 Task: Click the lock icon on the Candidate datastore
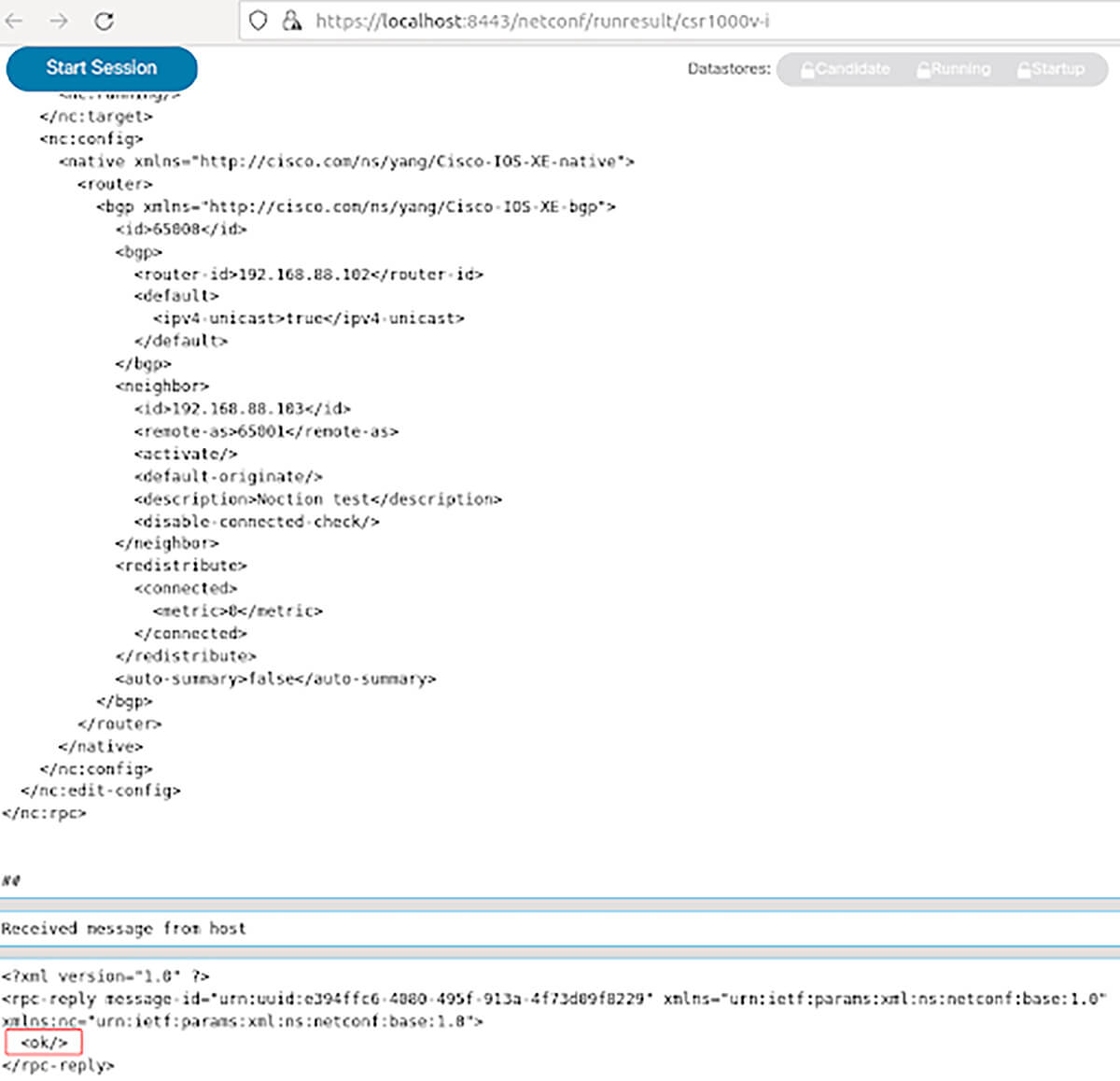pos(806,68)
